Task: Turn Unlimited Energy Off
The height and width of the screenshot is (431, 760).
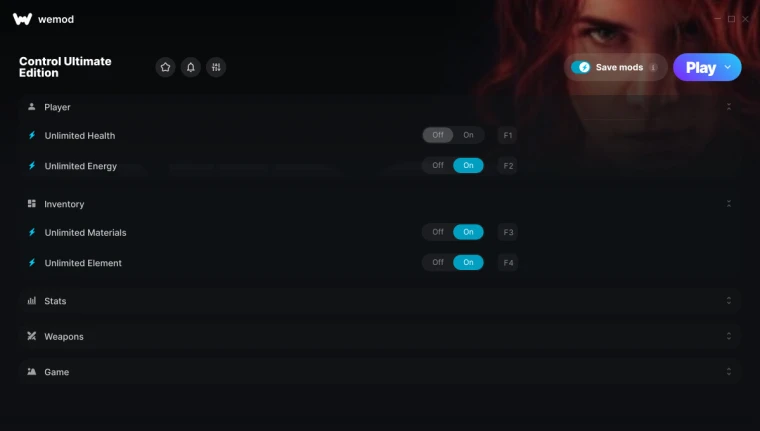Action: tap(438, 165)
